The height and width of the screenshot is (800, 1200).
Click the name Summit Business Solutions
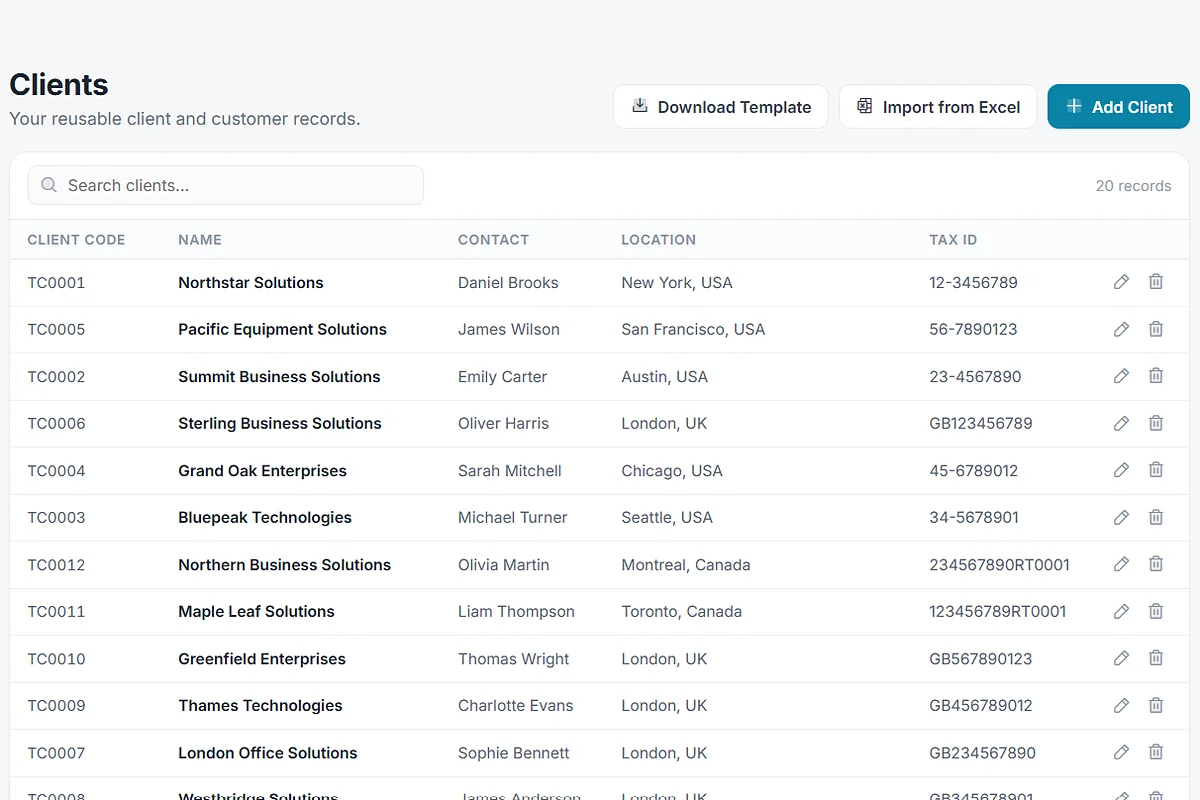(279, 376)
